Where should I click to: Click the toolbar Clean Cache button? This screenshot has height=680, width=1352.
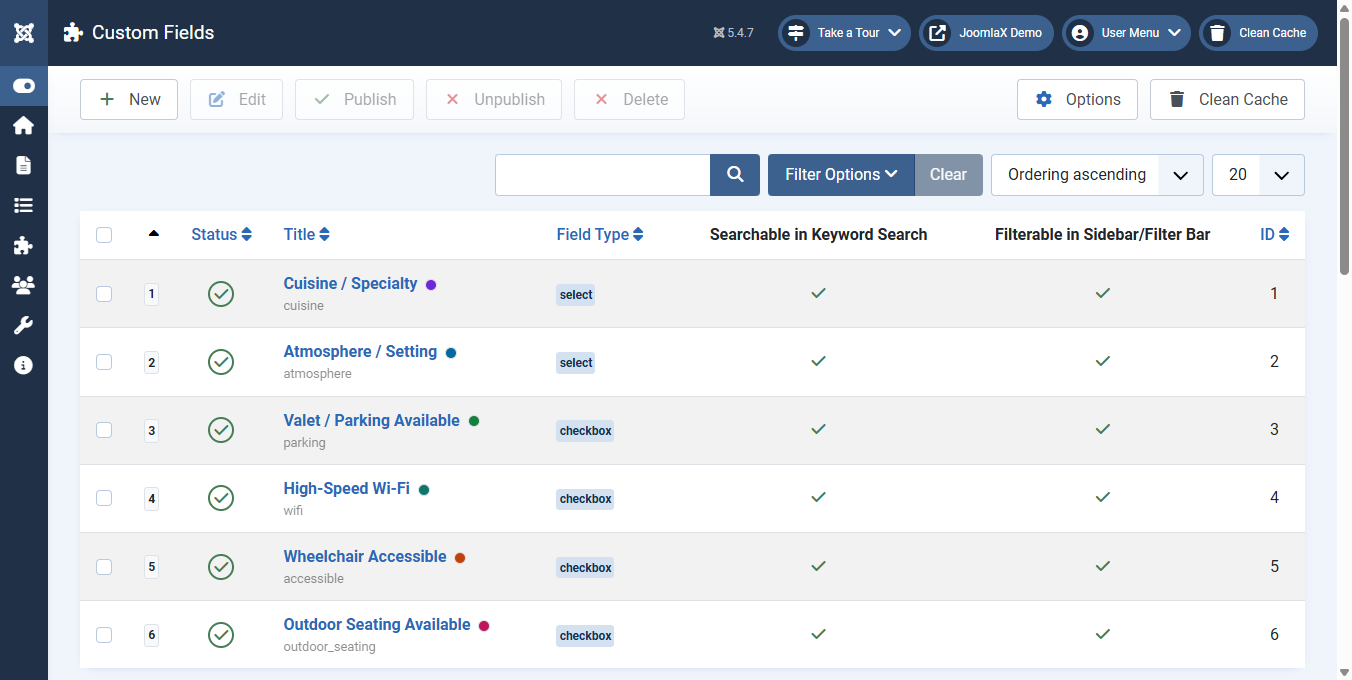[x=1227, y=100]
